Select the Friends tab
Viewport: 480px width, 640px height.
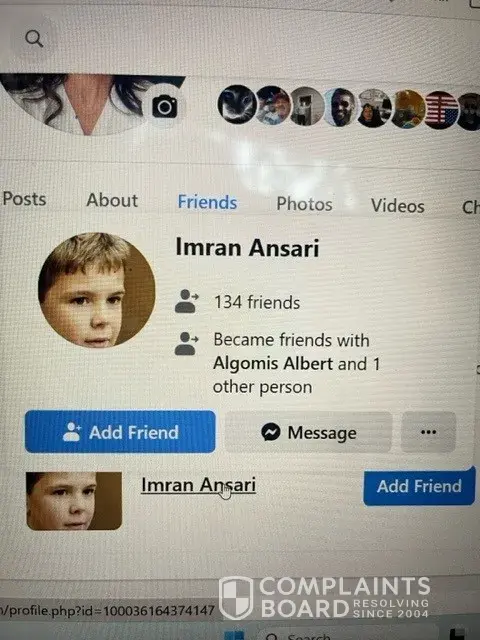coord(207,202)
